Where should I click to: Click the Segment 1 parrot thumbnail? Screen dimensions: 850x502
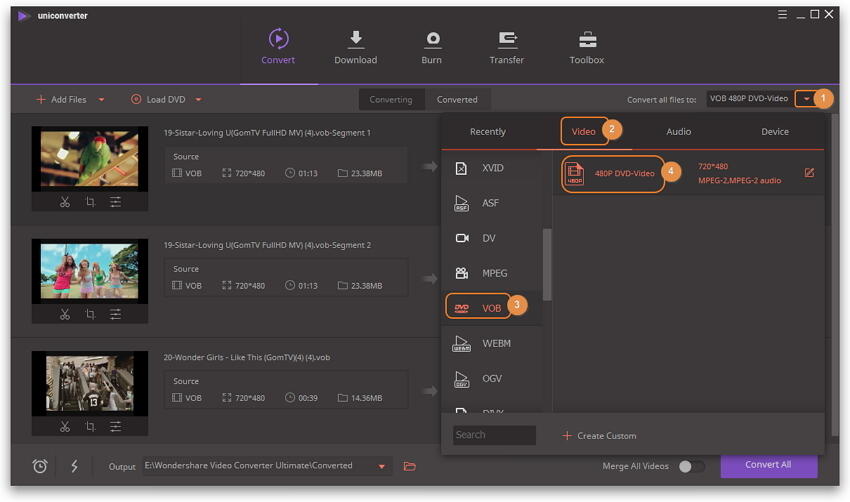click(x=89, y=159)
